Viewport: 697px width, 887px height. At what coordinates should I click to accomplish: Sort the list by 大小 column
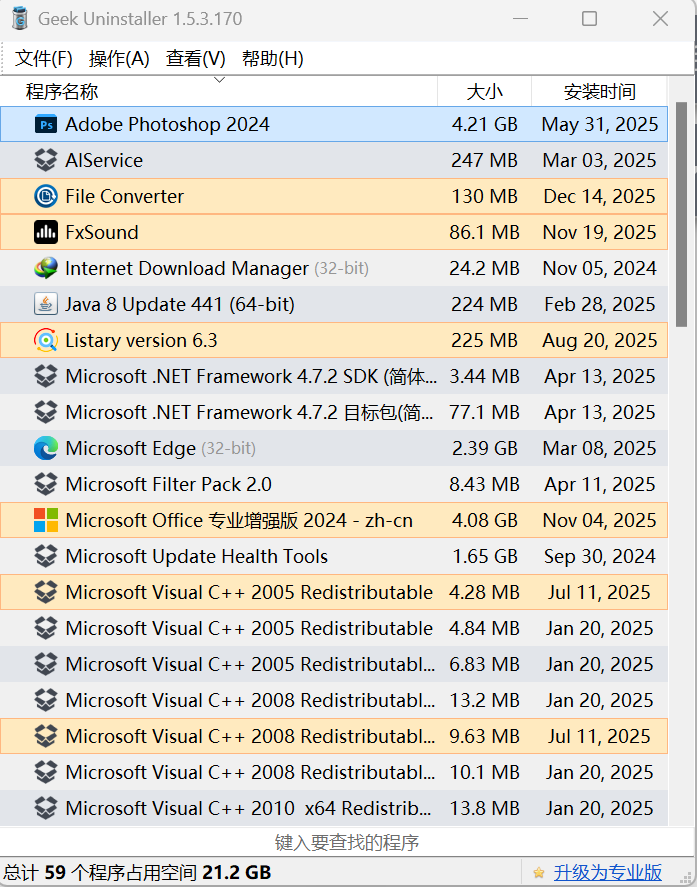click(x=485, y=91)
